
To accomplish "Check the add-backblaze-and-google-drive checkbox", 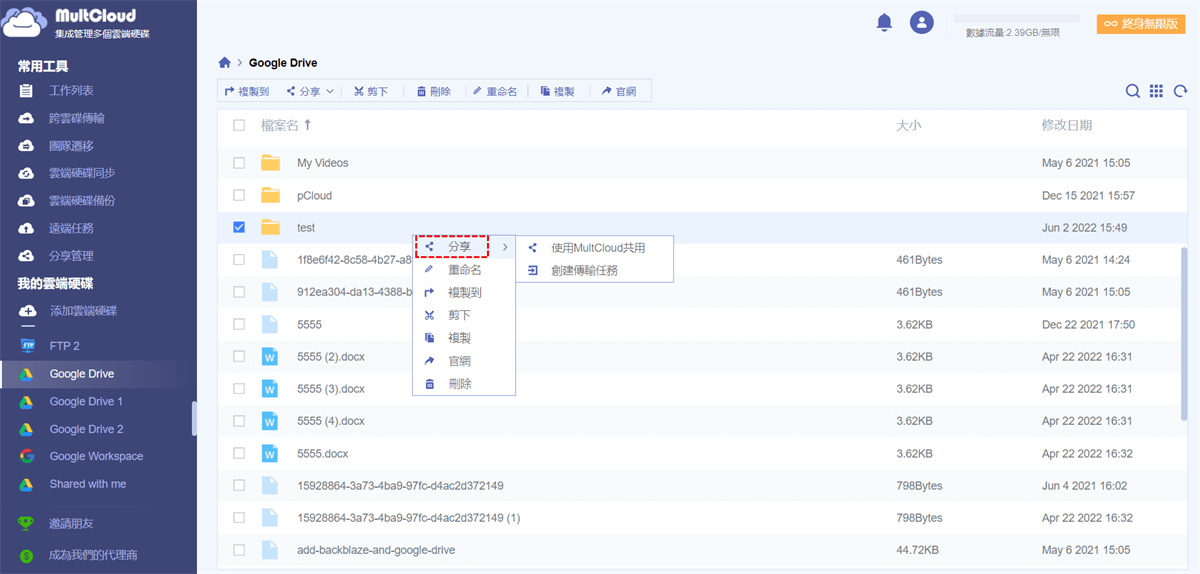I will [x=239, y=550].
